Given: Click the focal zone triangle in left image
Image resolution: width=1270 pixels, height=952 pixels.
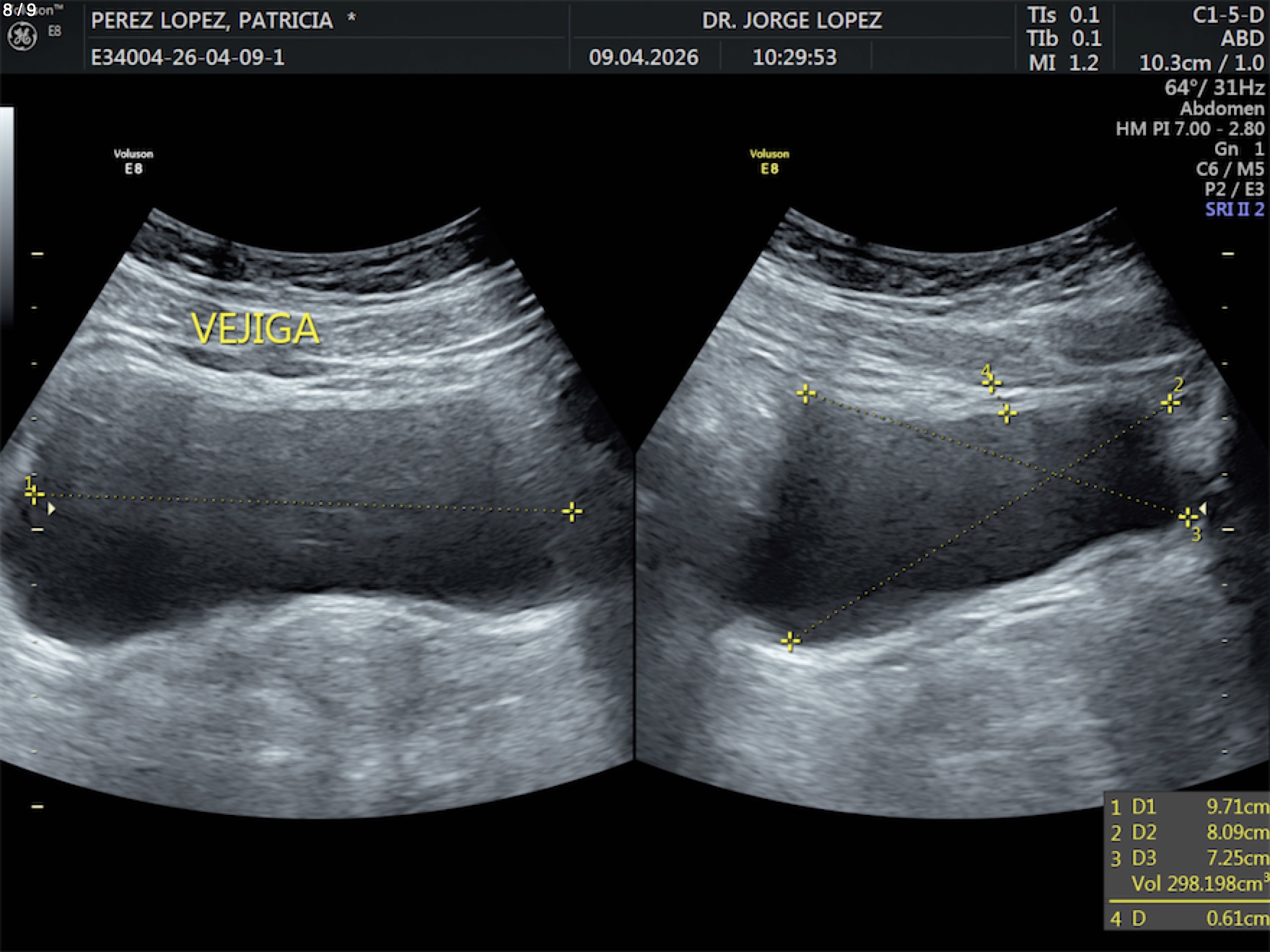Looking at the screenshot, I should click(x=51, y=509).
